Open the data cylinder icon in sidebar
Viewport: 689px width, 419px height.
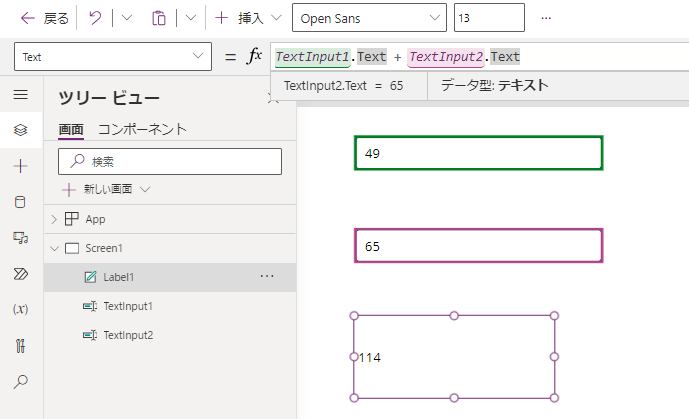pos(20,202)
